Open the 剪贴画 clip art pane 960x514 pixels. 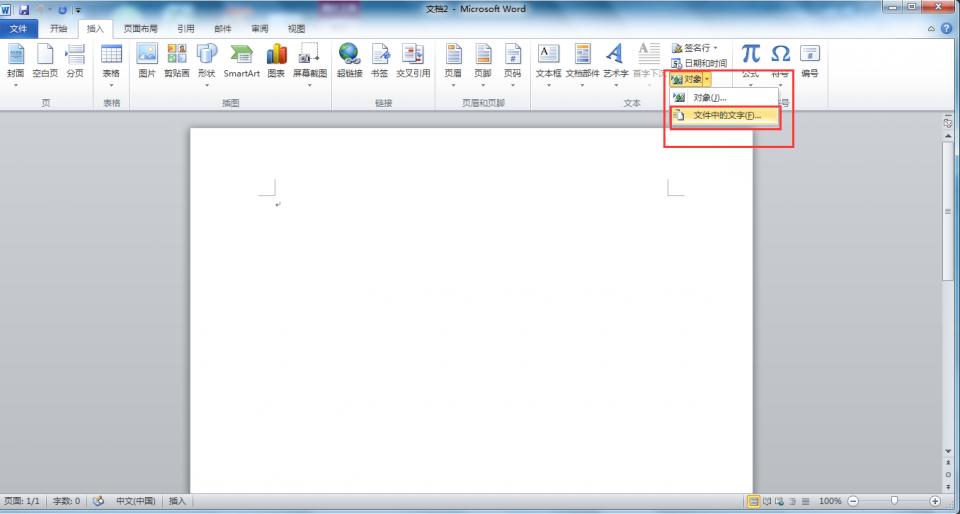coord(176,60)
